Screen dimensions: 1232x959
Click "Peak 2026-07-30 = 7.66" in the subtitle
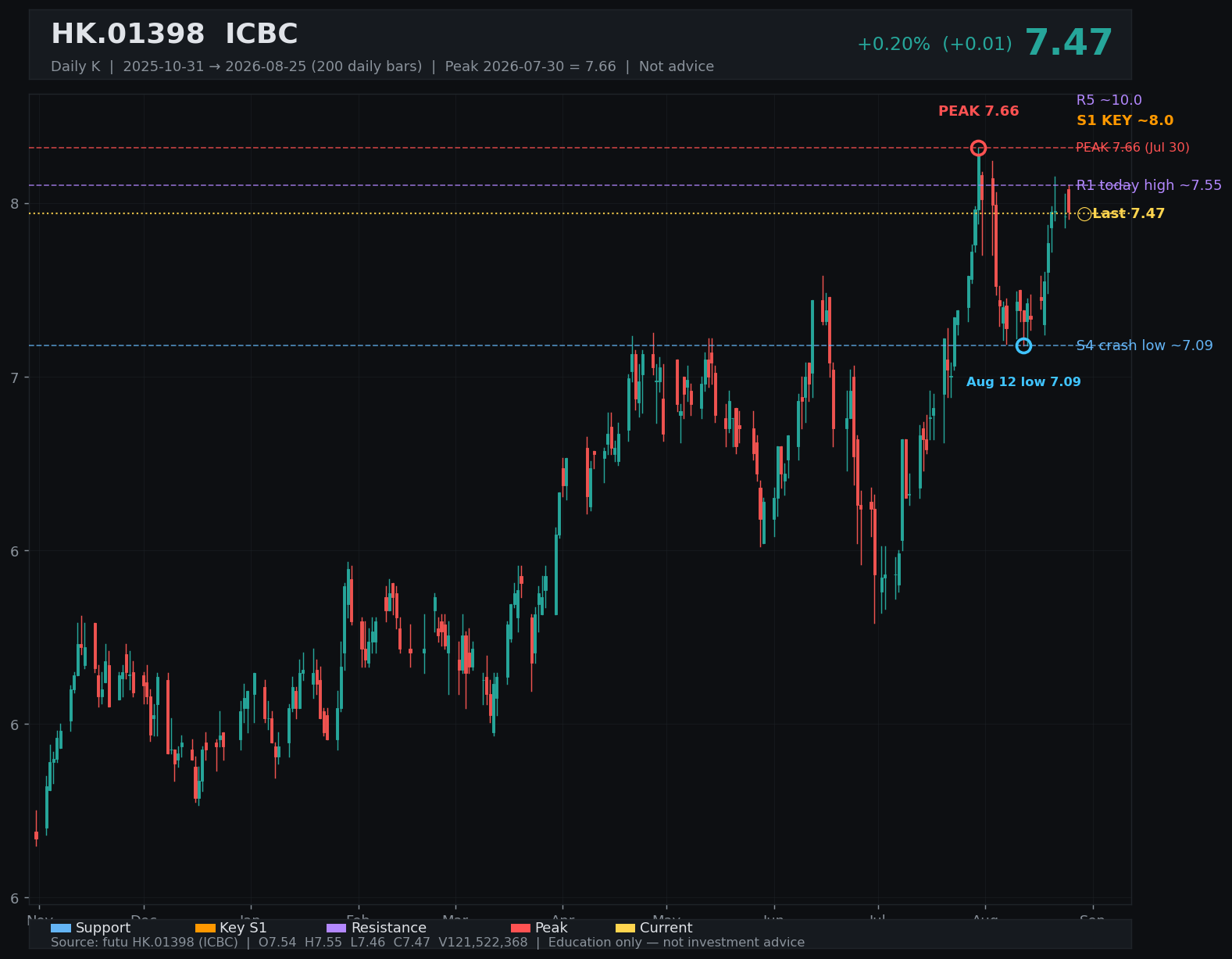coord(530,66)
